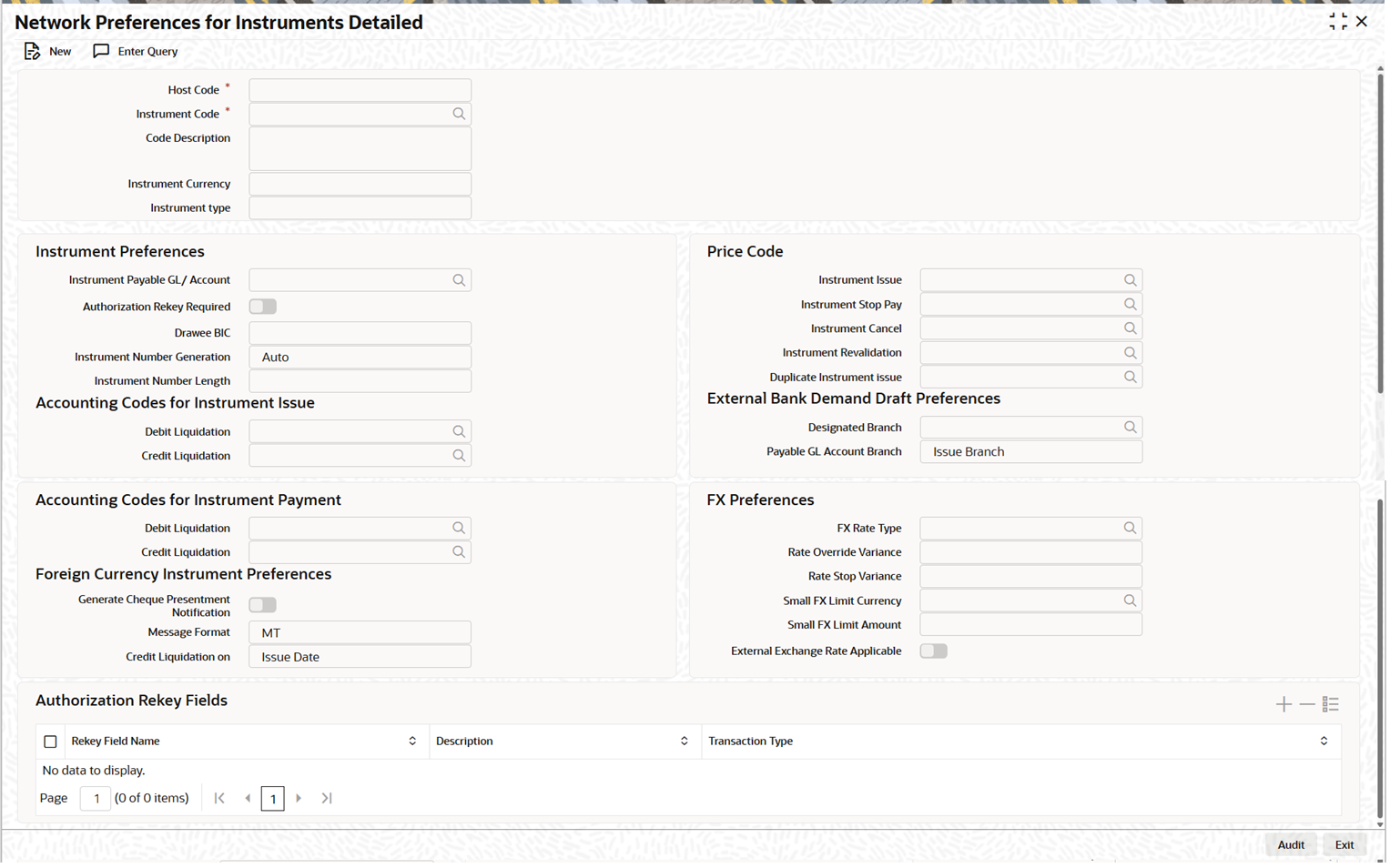The width and height of the screenshot is (1390, 868).
Task: Open Credit Liquidation on dropdown
Action: 360,657
